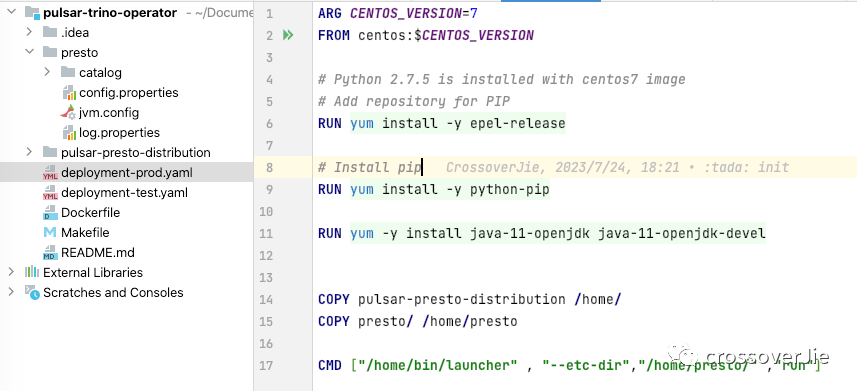This screenshot has height=391, width=857.
Task: Open deployment-test.yaml file
Action: 125,192
